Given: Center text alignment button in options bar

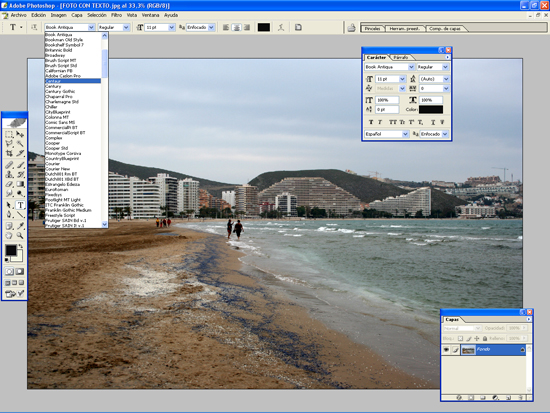Looking at the screenshot, I should pos(236,27).
